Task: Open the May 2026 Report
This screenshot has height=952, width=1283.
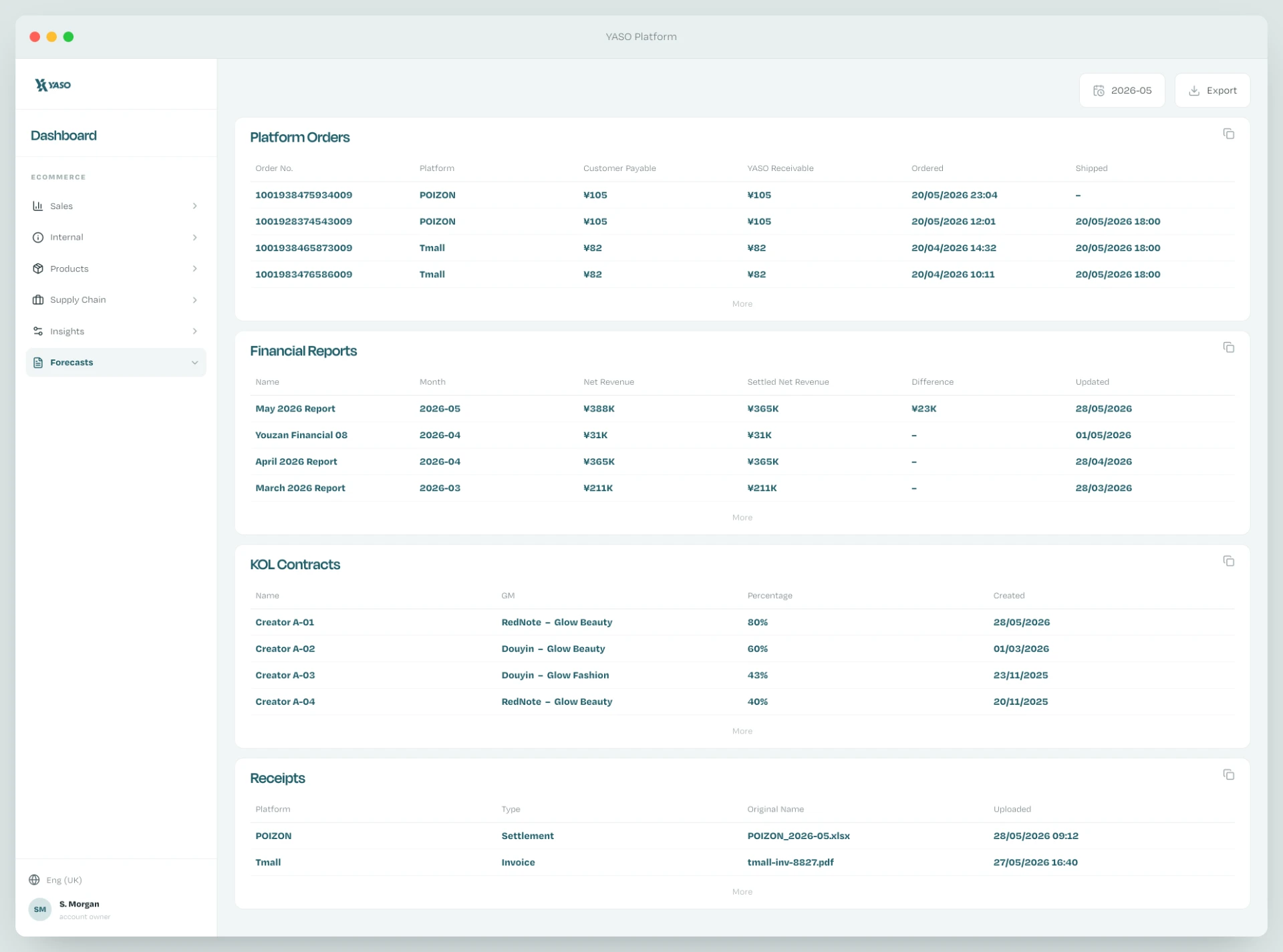Action: (x=295, y=408)
